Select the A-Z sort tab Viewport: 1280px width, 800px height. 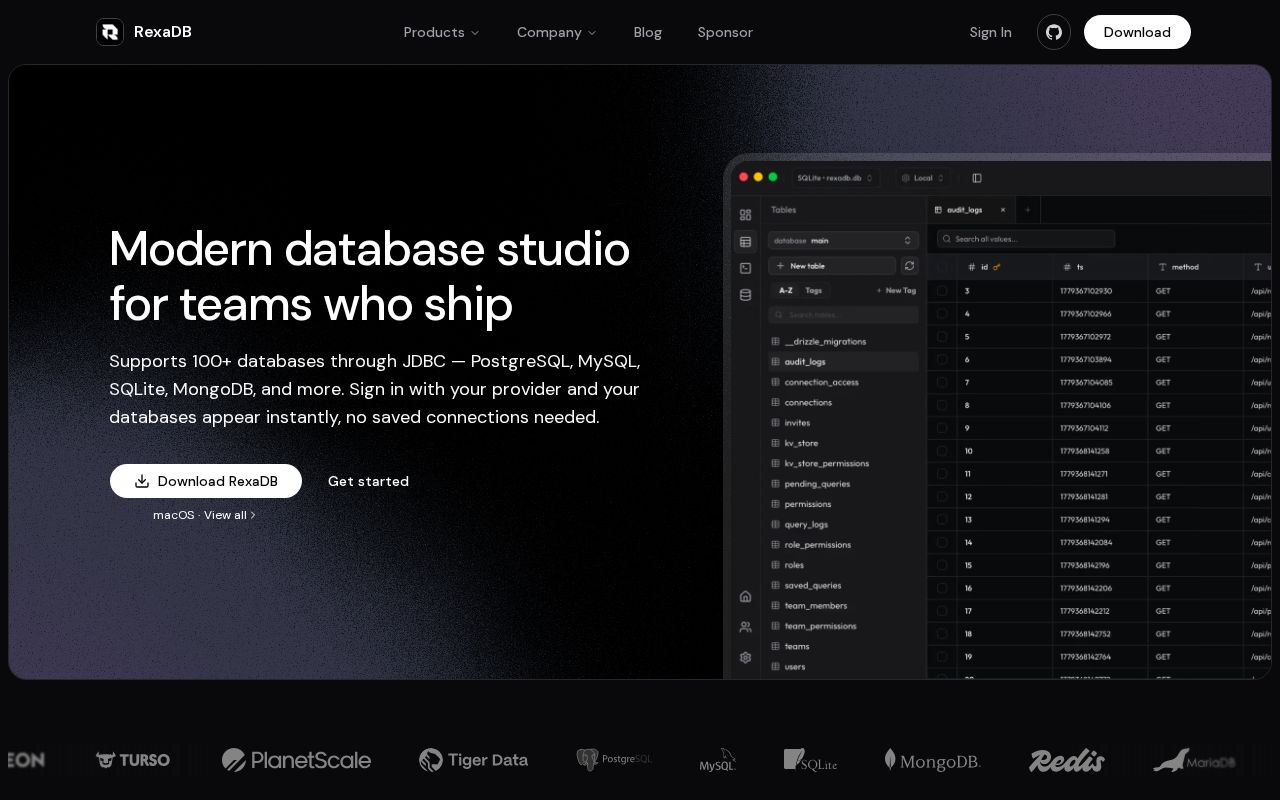pos(786,291)
